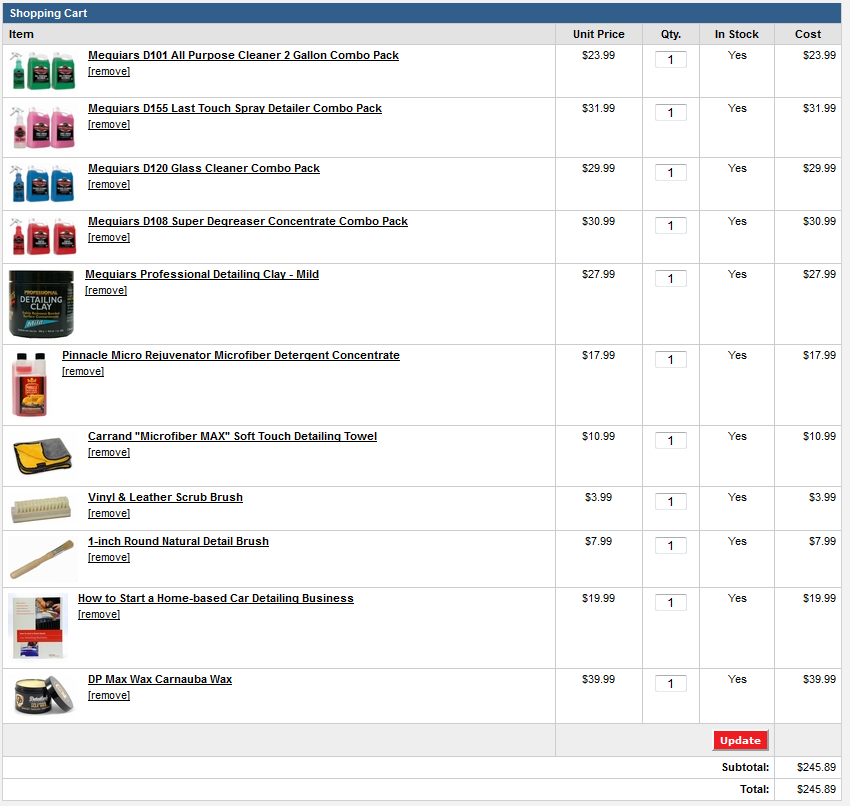
Task: Click quantity field for Meguiars D120 Glass Cleaner
Action: (671, 173)
